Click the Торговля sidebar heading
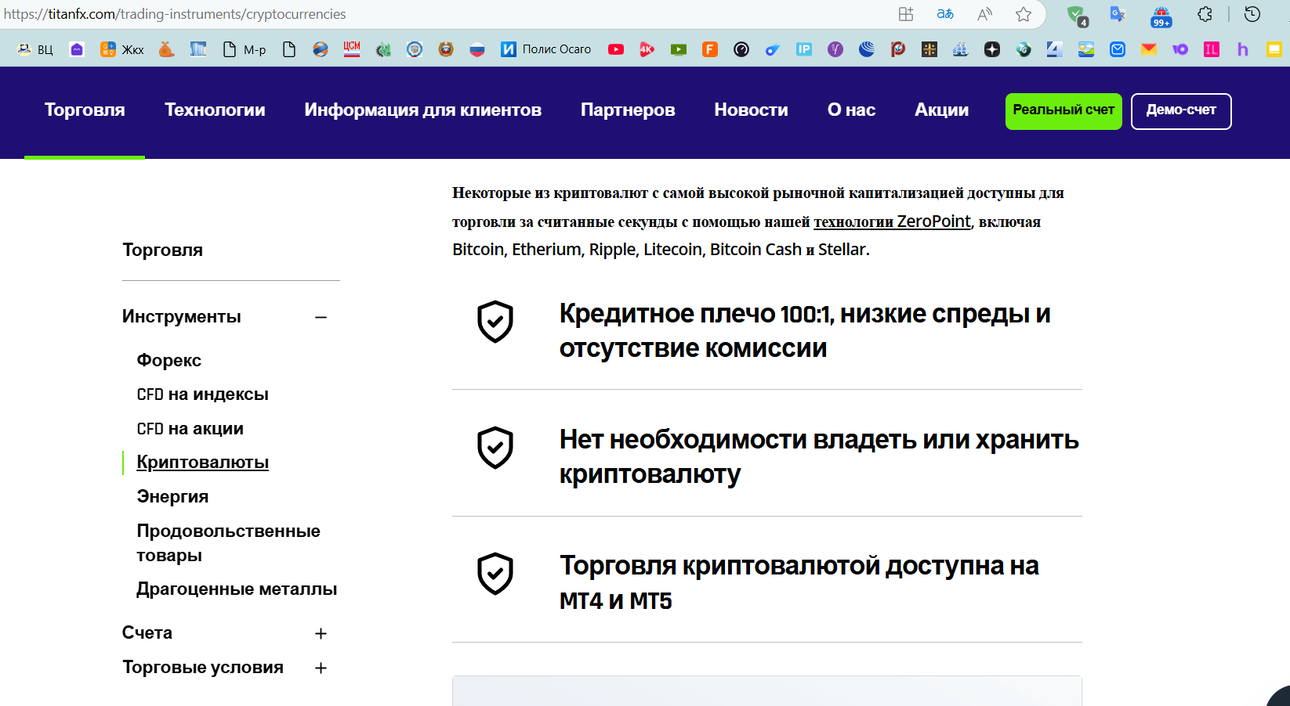Image resolution: width=1290 pixels, height=706 pixels. (163, 250)
